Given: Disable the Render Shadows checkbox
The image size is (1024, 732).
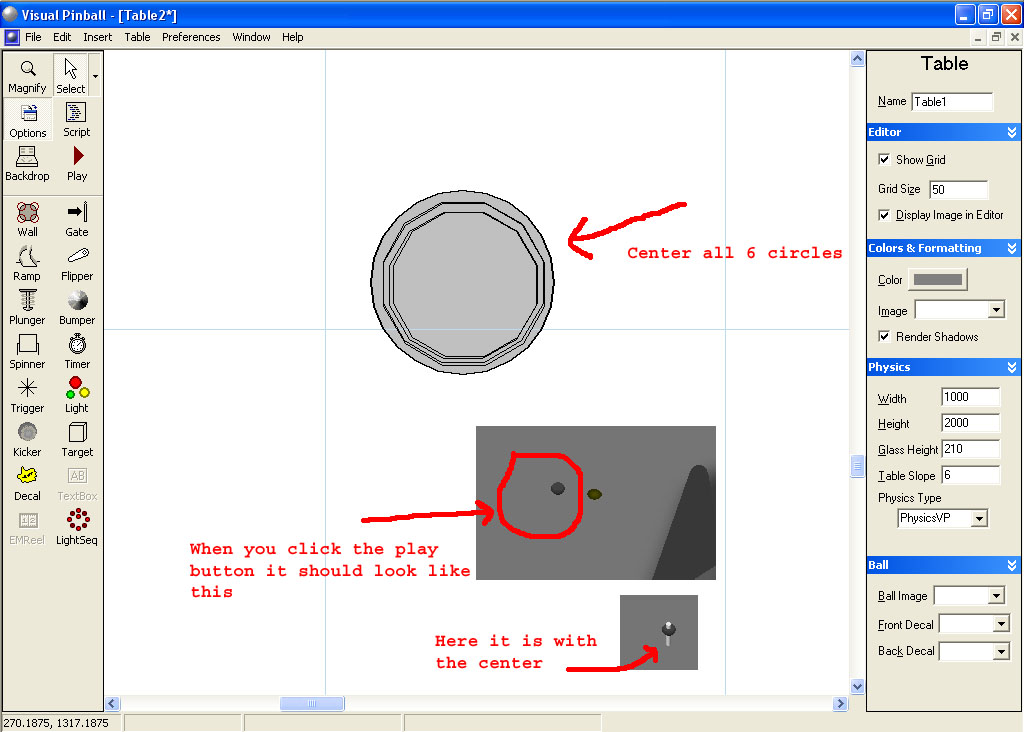Looking at the screenshot, I should click(884, 337).
